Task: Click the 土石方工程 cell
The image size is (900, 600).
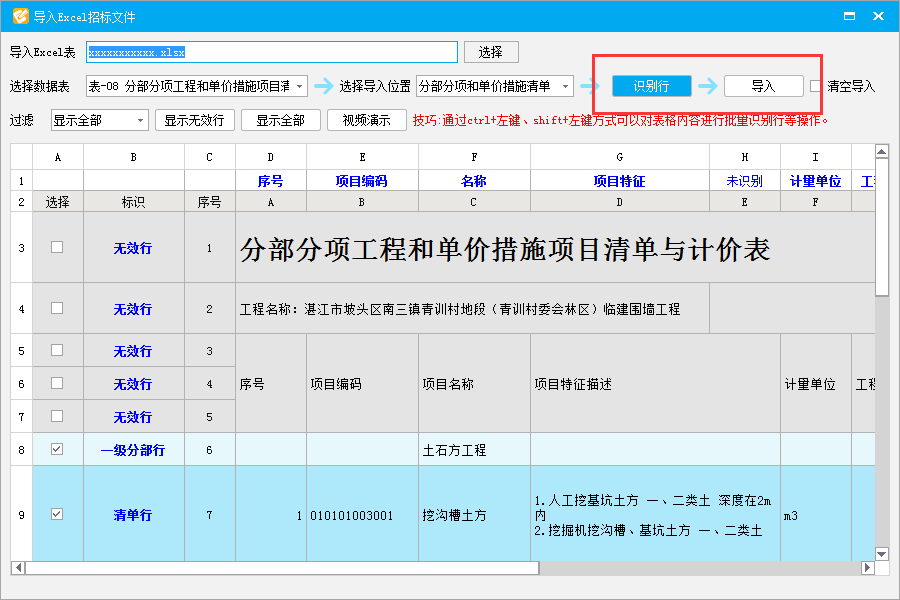Action: (x=474, y=450)
